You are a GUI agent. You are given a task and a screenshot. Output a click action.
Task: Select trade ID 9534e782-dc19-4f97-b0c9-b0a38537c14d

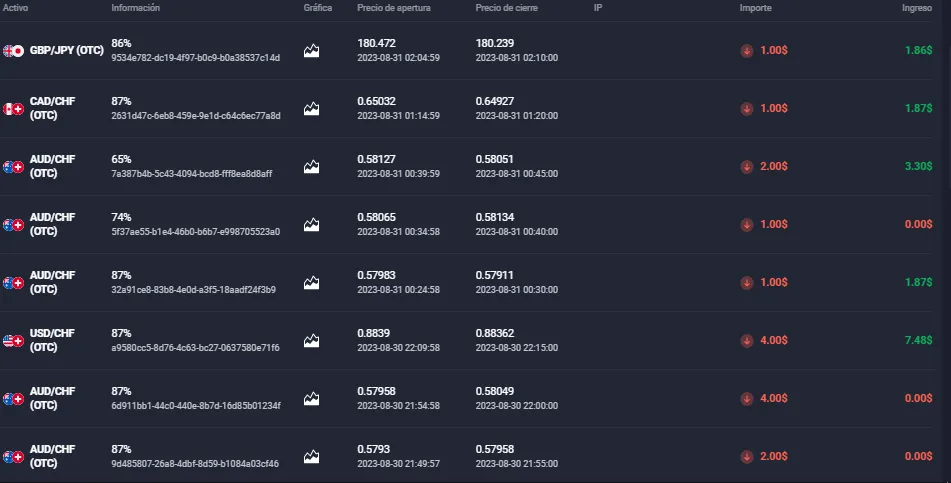[195, 58]
